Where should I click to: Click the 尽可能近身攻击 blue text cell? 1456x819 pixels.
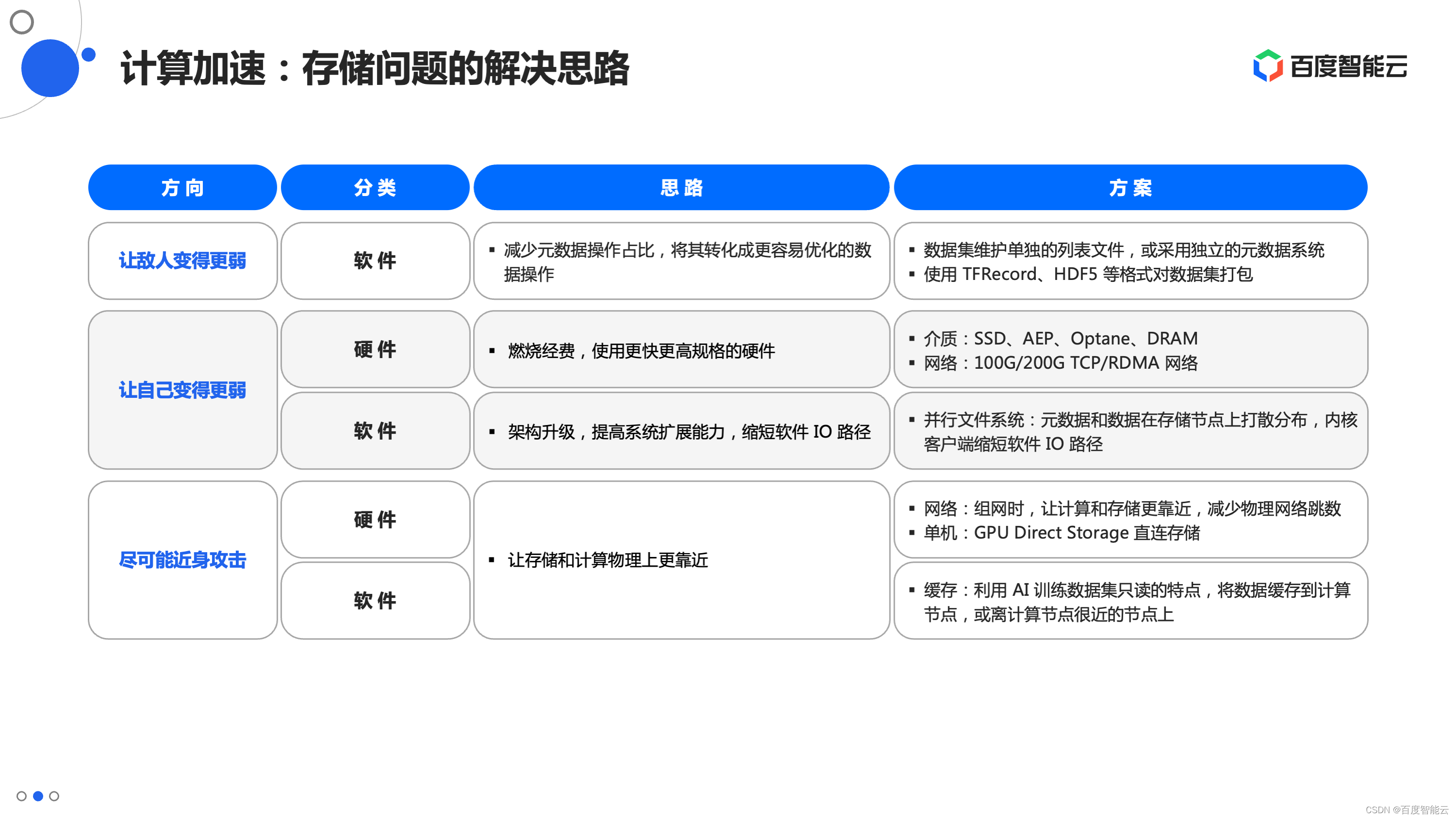coord(182,560)
